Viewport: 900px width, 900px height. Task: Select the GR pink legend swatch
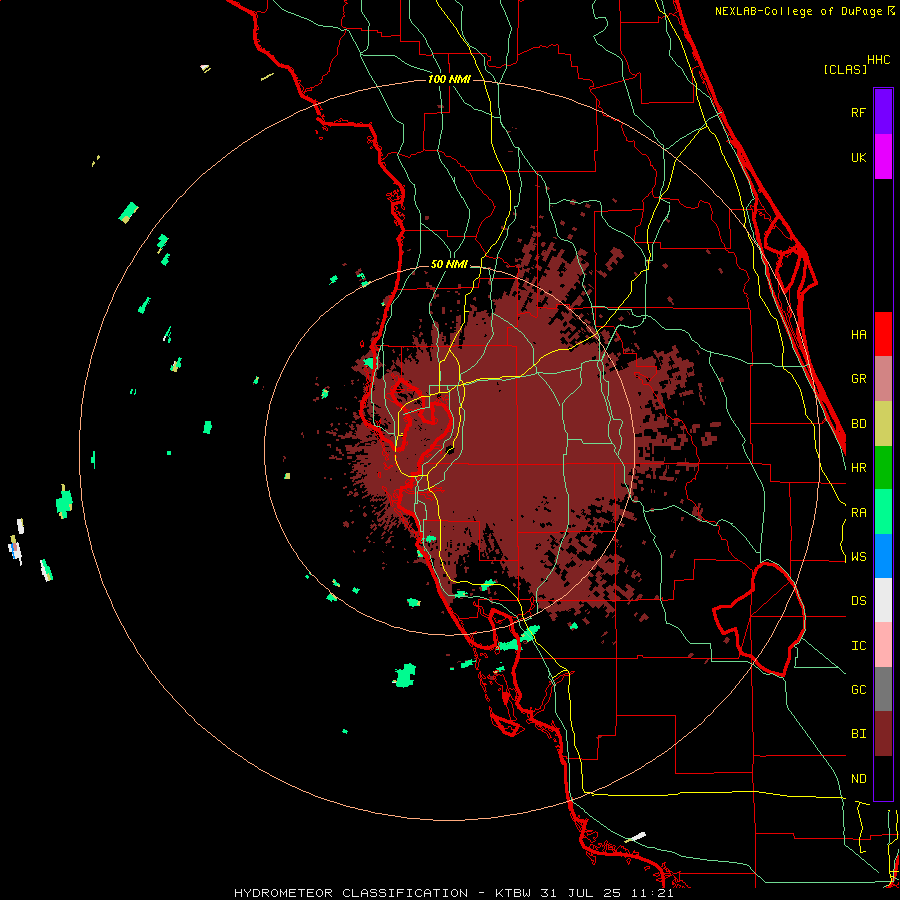pyautogui.click(x=883, y=379)
